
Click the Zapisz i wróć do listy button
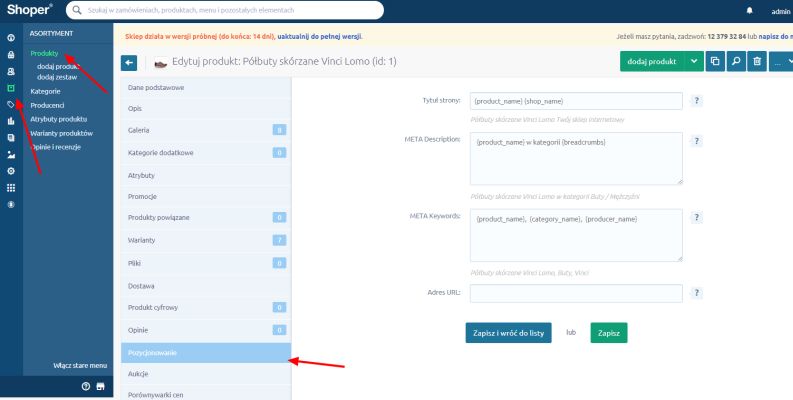click(x=508, y=332)
